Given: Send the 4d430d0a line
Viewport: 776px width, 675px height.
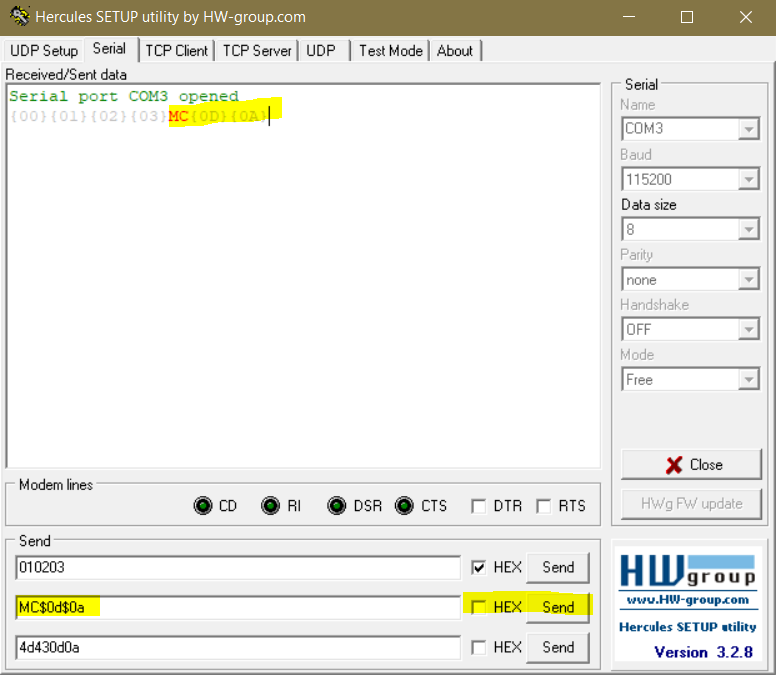Looking at the screenshot, I should [558, 647].
